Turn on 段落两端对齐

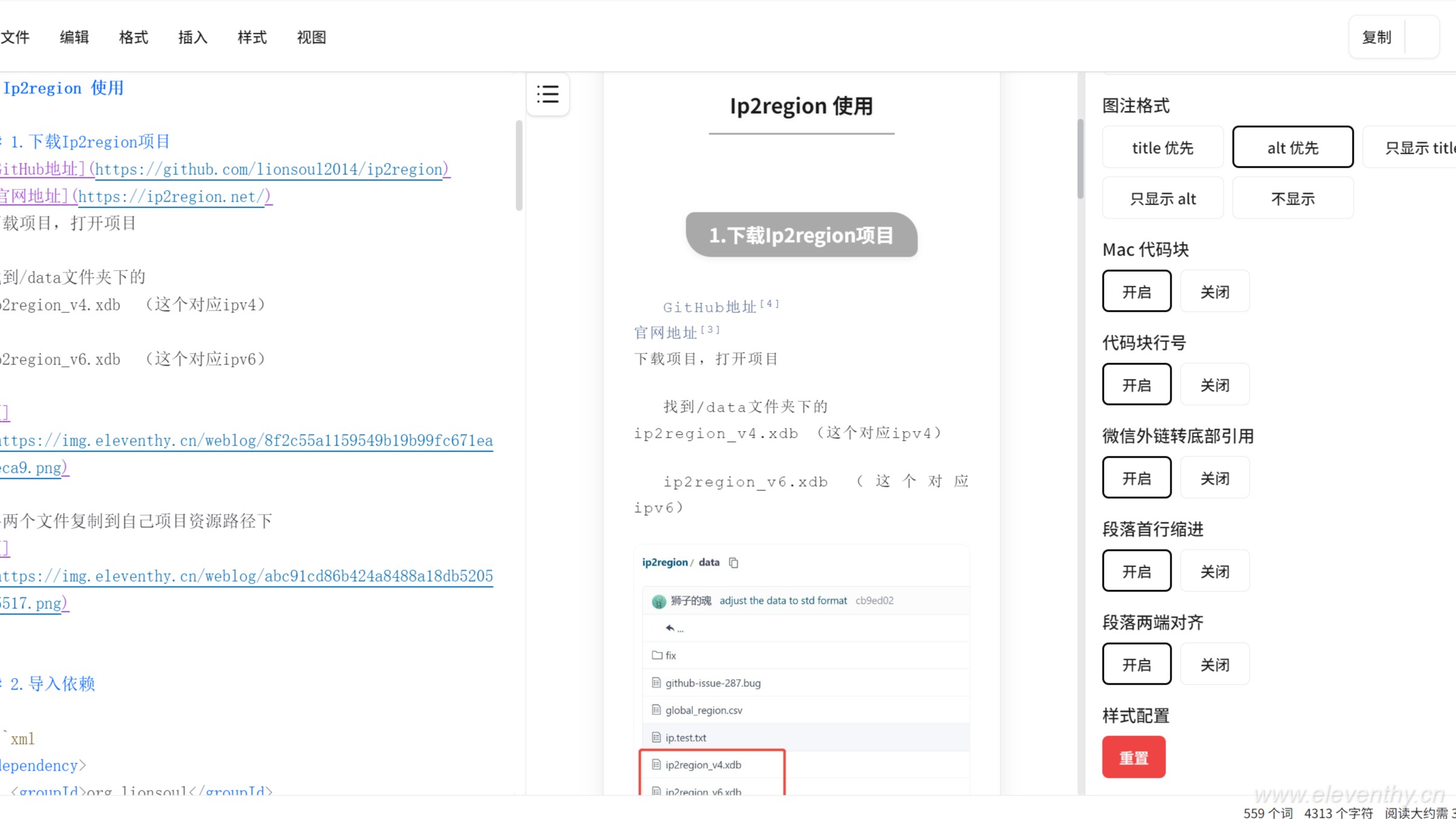tap(1136, 664)
